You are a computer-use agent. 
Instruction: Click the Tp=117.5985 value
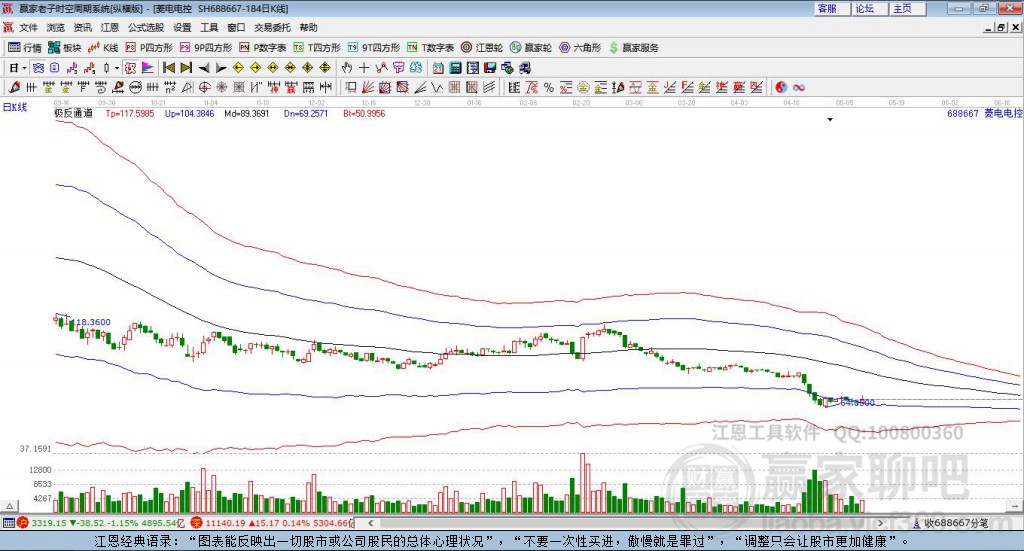pos(130,114)
